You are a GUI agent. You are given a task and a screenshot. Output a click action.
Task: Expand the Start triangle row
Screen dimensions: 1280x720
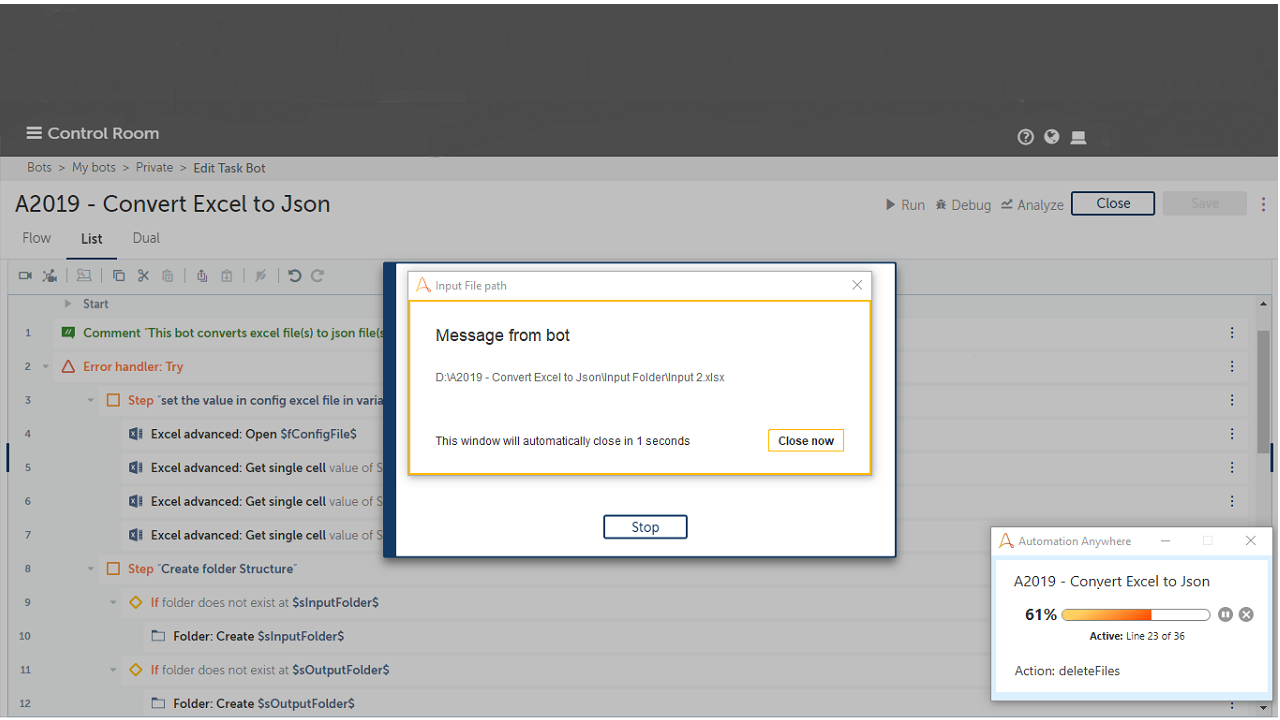coord(68,304)
